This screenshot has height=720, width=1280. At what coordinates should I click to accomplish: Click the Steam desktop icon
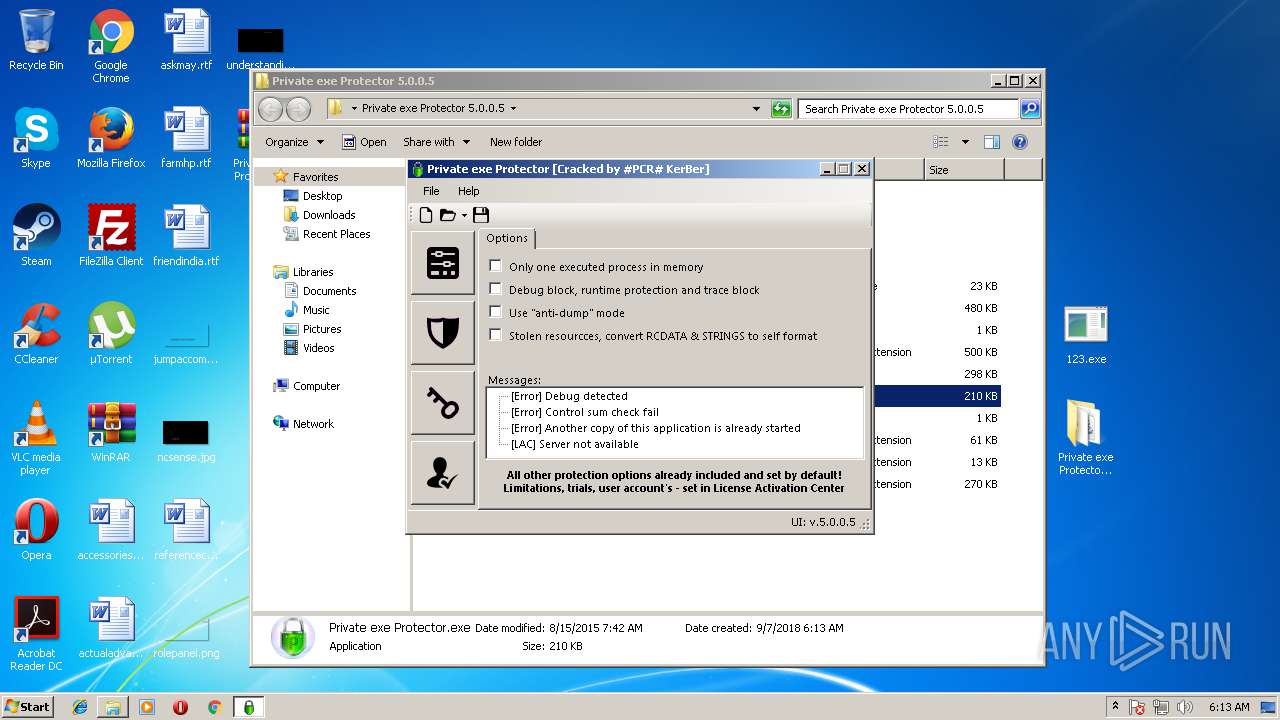coord(36,236)
